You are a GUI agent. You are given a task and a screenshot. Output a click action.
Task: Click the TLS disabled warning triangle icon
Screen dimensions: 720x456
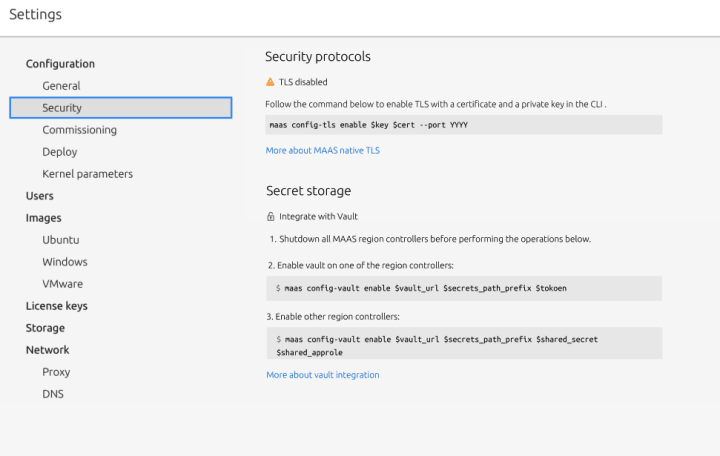(x=270, y=82)
